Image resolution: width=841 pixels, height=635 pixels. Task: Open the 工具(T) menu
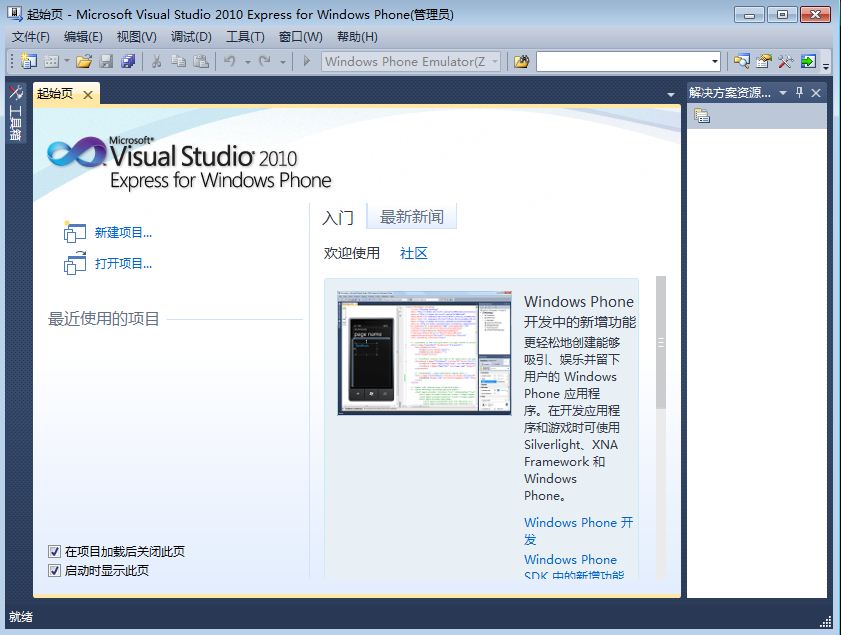245,36
